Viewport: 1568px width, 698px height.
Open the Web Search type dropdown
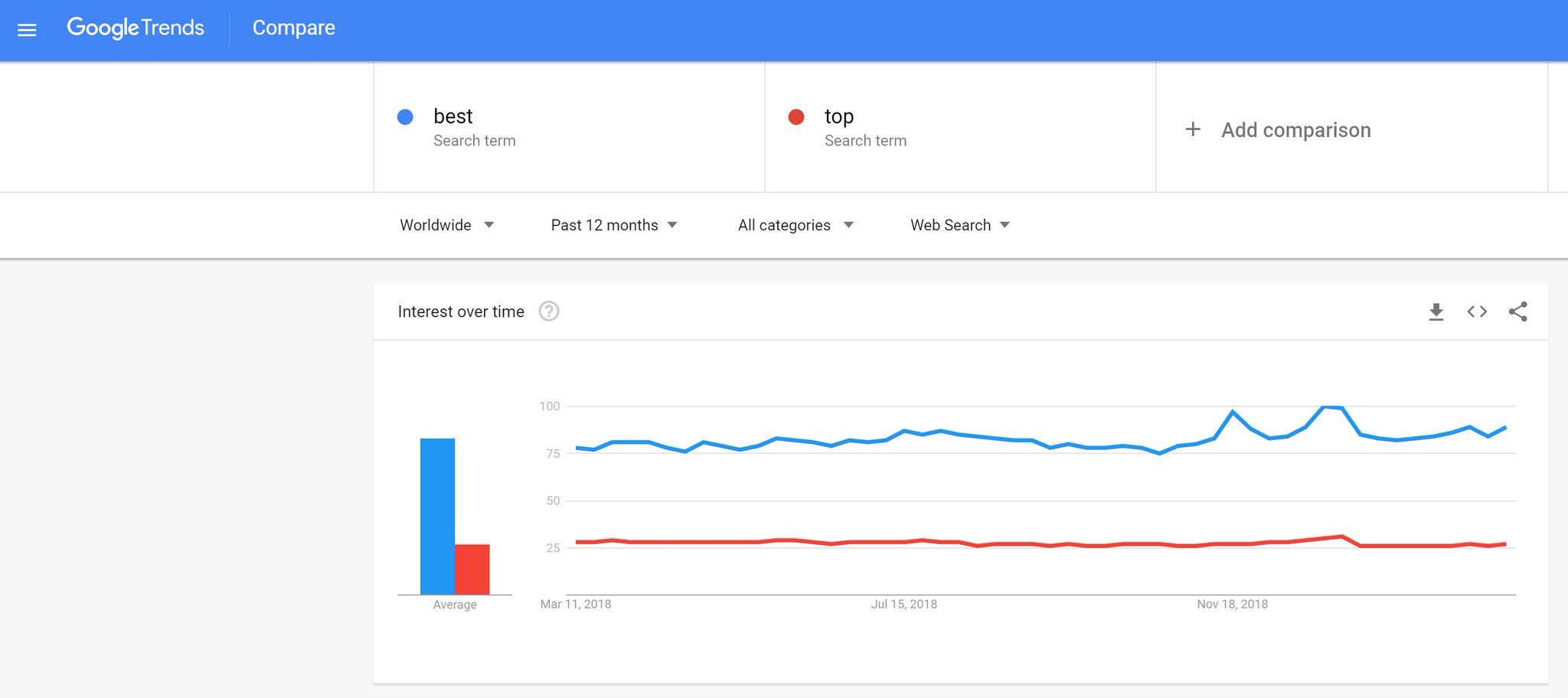(960, 225)
